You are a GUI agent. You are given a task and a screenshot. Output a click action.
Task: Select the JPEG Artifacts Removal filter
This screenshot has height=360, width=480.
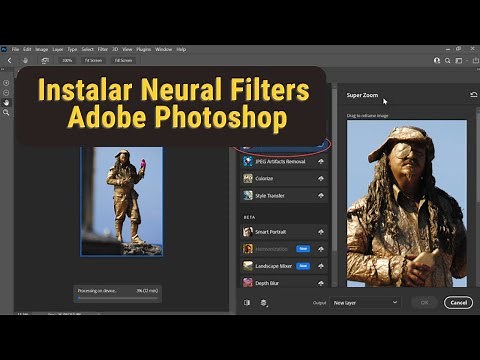tap(284, 161)
